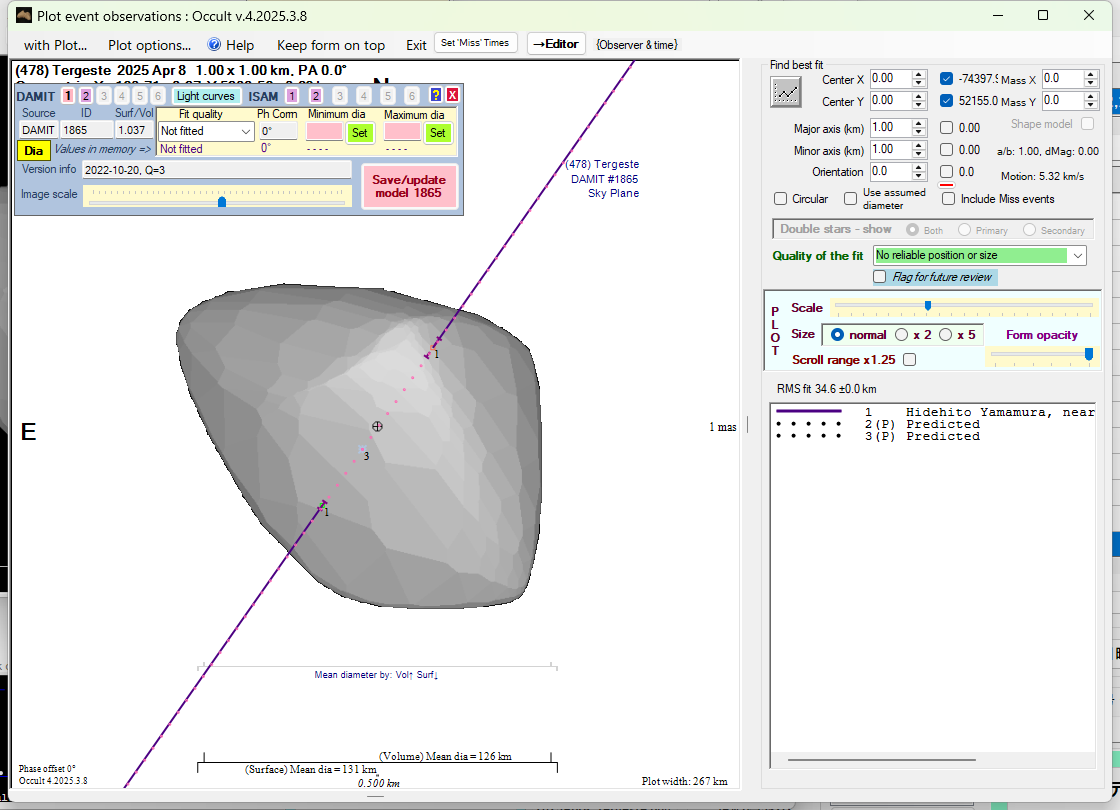
Task: Click the Light curves button
Action: click(x=206, y=96)
